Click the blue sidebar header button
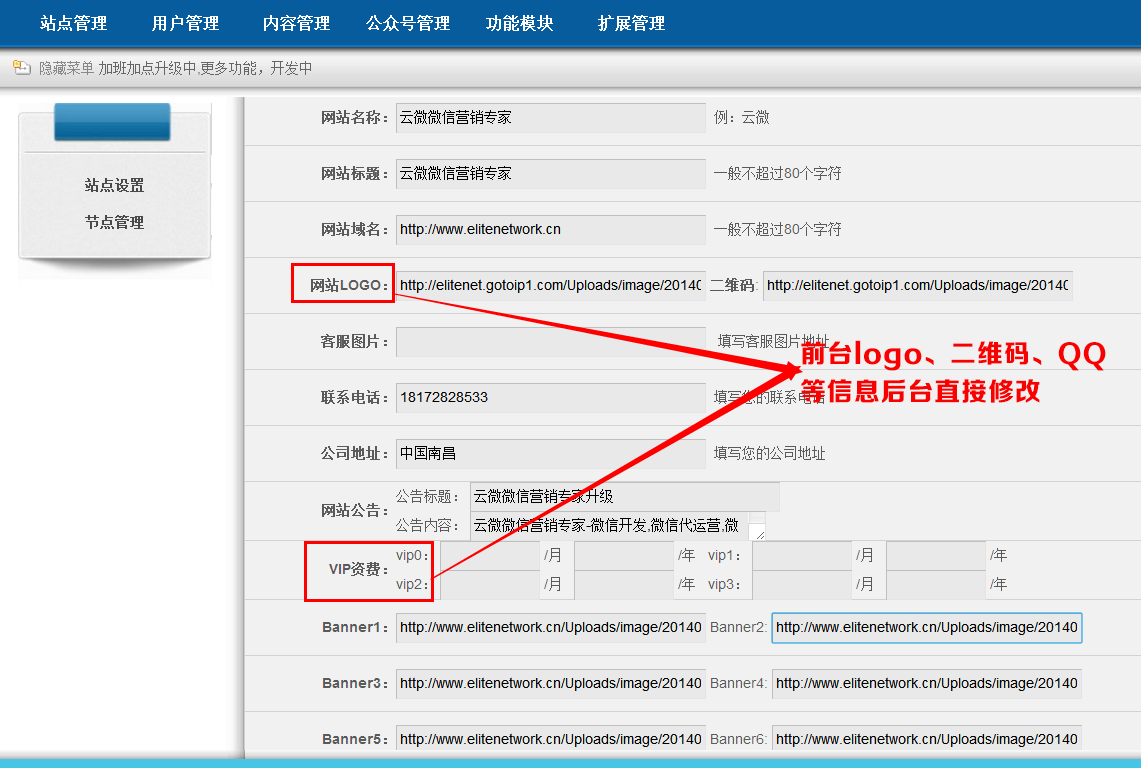Image resolution: width=1141 pixels, height=768 pixels. point(112,122)
